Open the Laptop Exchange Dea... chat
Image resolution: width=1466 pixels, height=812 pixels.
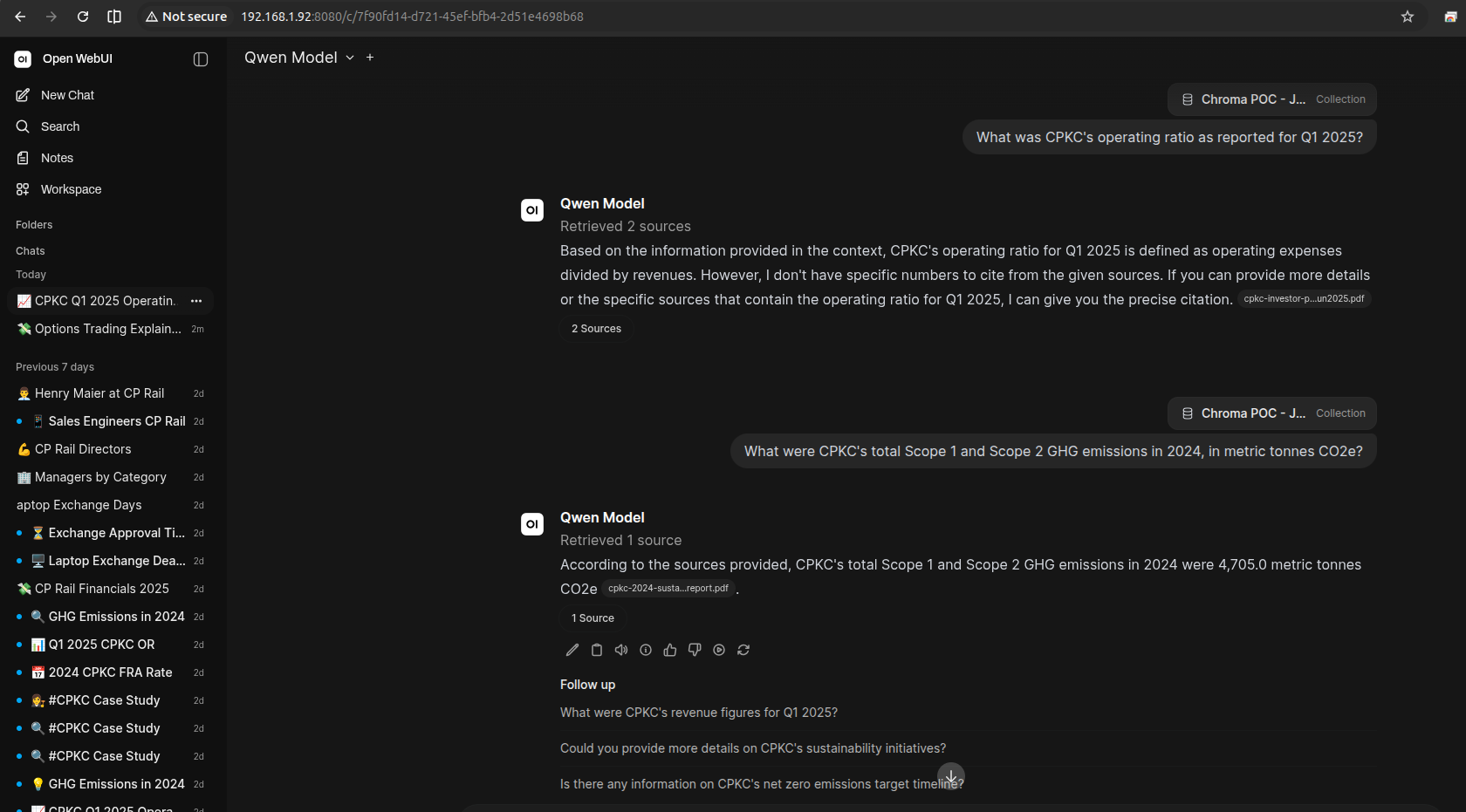pyautogui.click(x=110, y=561)
